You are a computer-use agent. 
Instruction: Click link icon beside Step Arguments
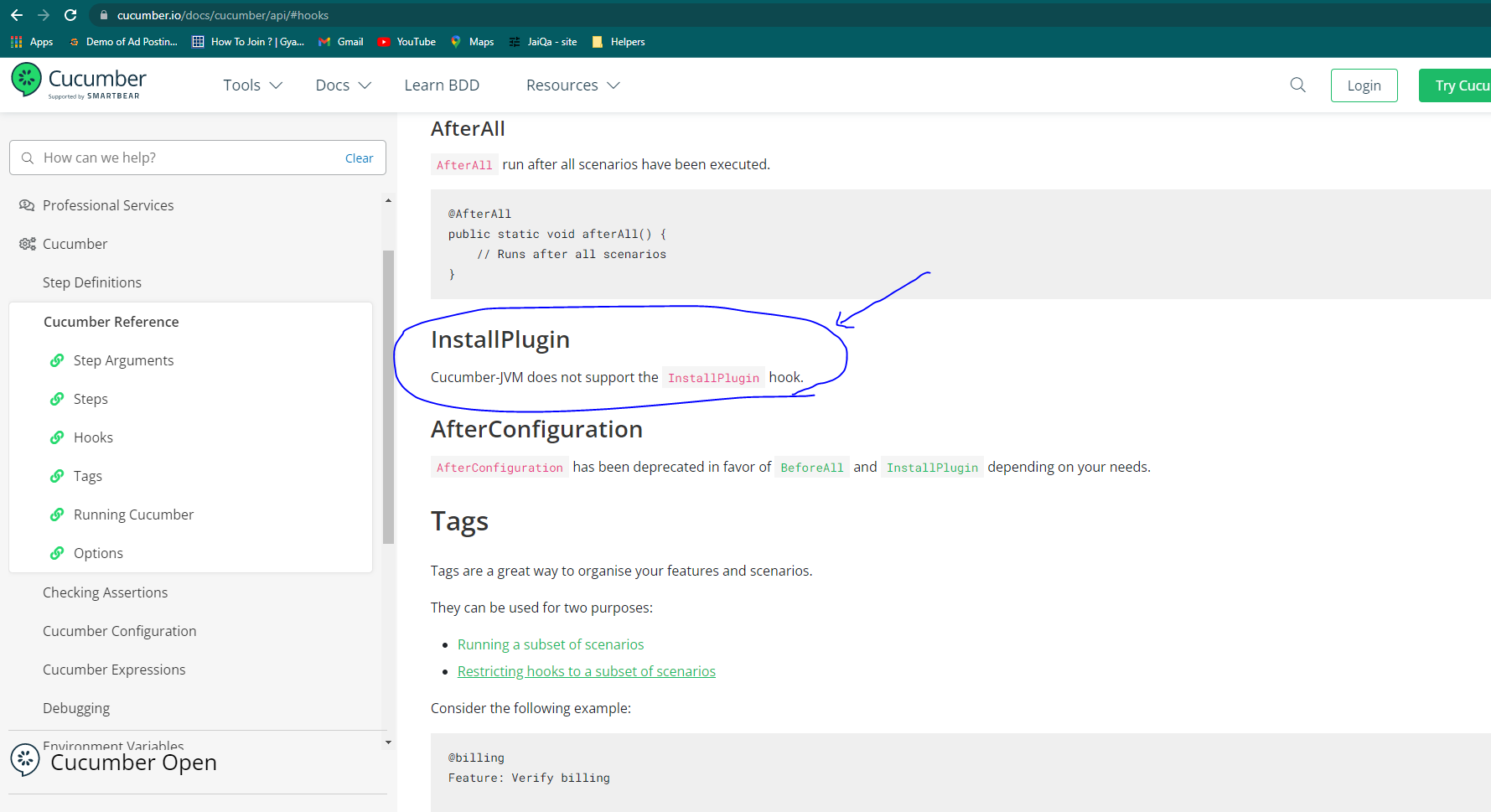[57, 360]
